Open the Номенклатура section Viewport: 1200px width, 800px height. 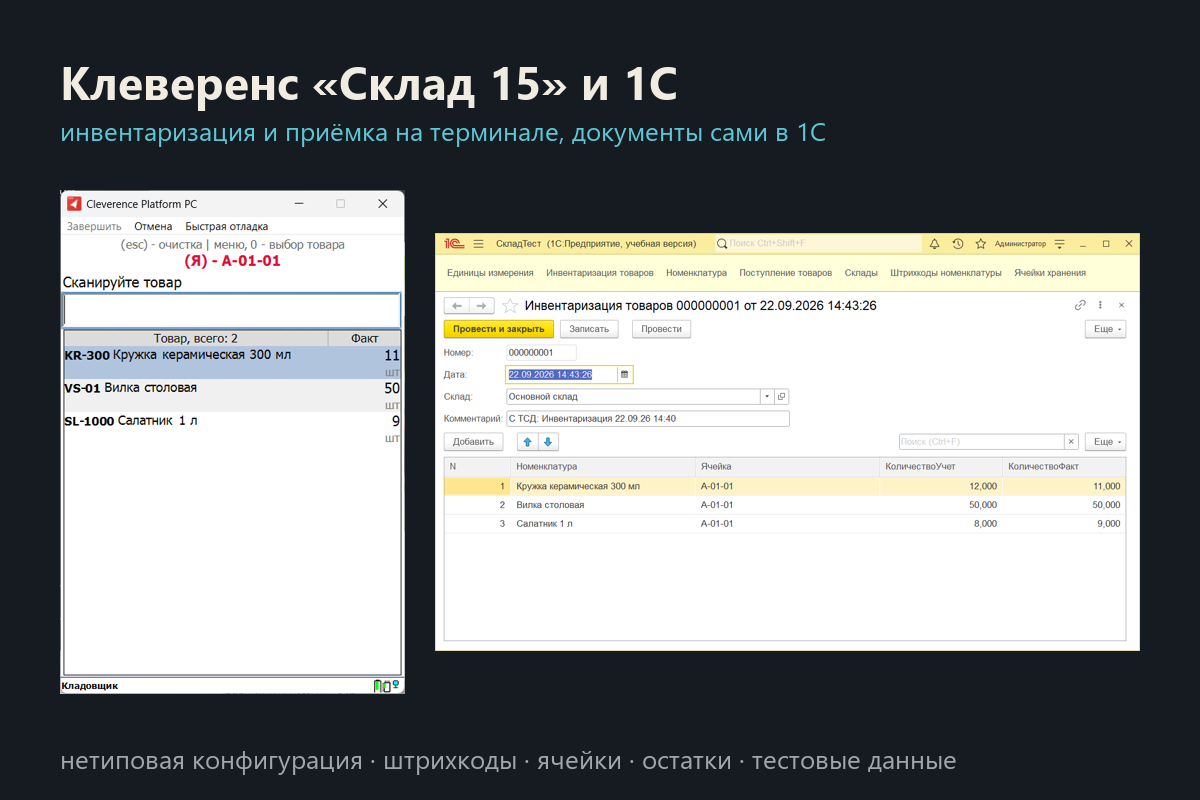696,273
